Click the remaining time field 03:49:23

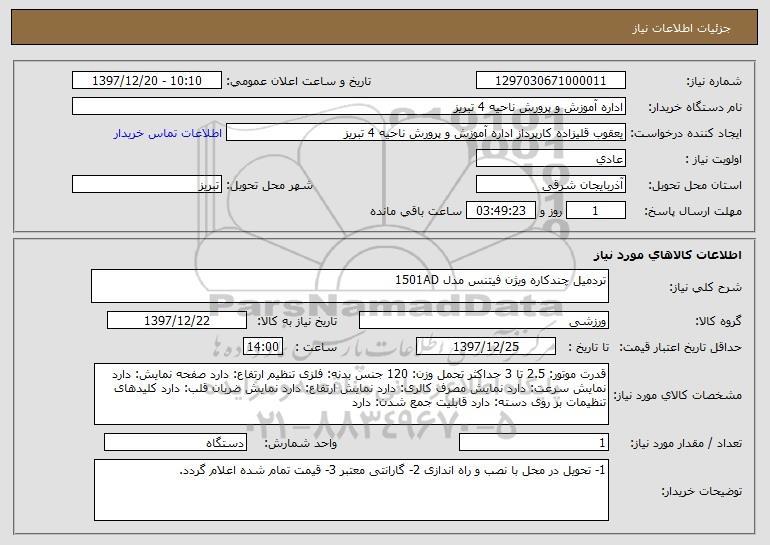[500, 211]
